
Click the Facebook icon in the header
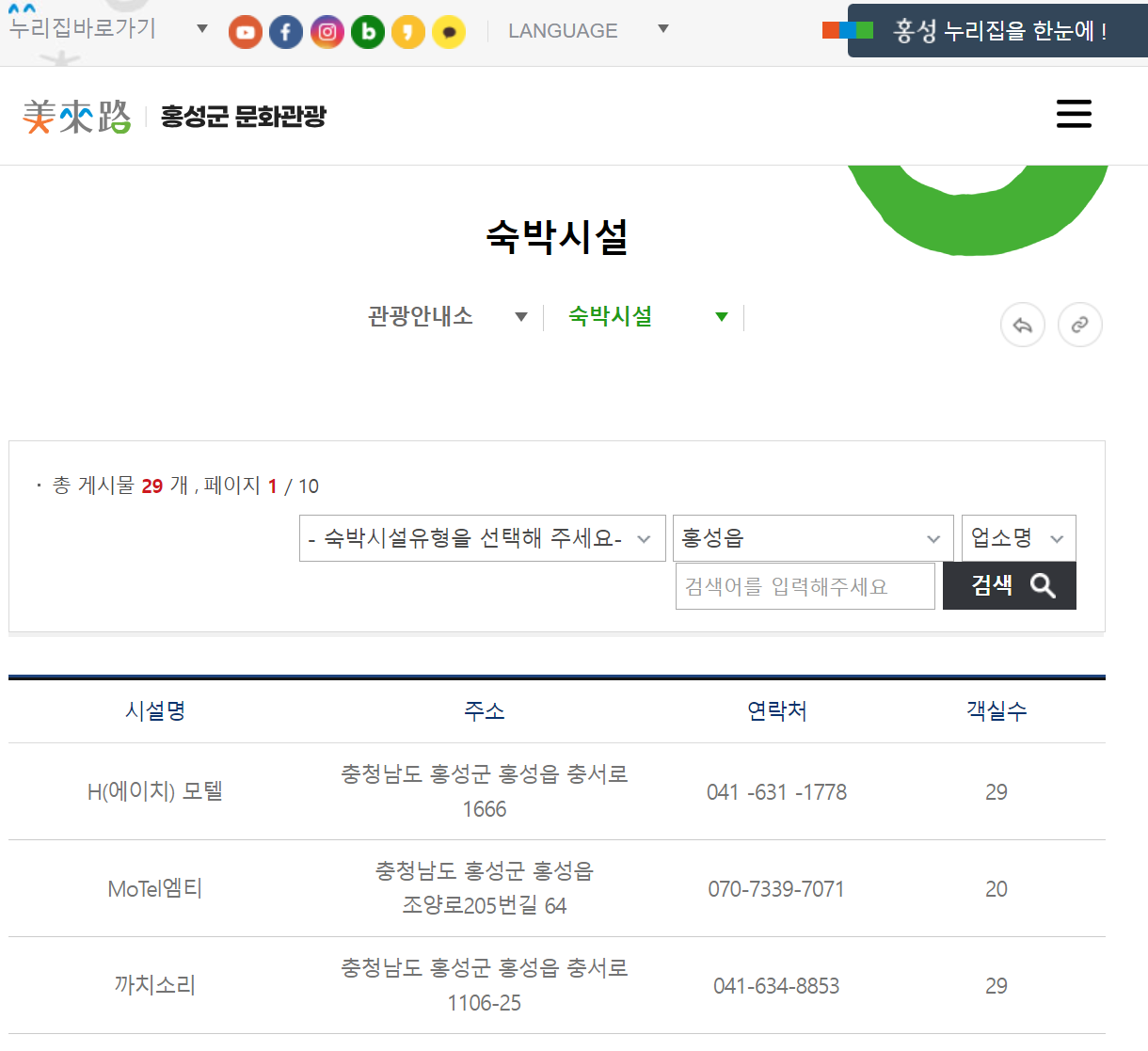pyautogui.click(x=286, y=31)
